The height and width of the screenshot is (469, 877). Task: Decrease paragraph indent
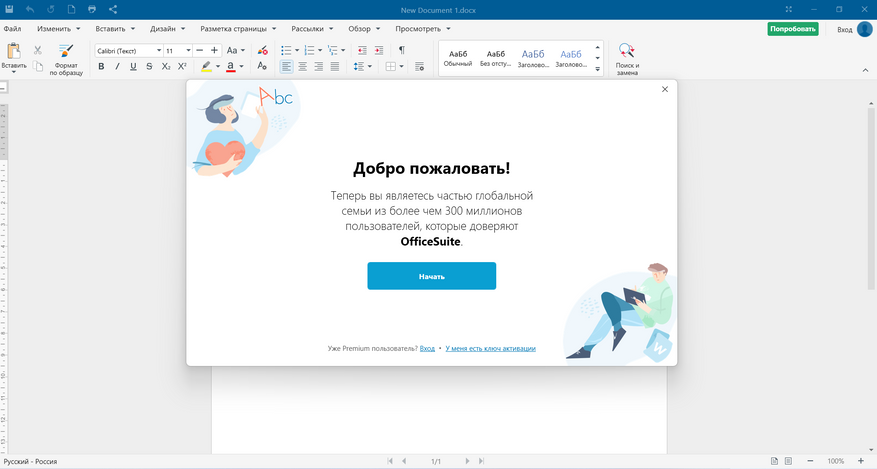point(362,50)
